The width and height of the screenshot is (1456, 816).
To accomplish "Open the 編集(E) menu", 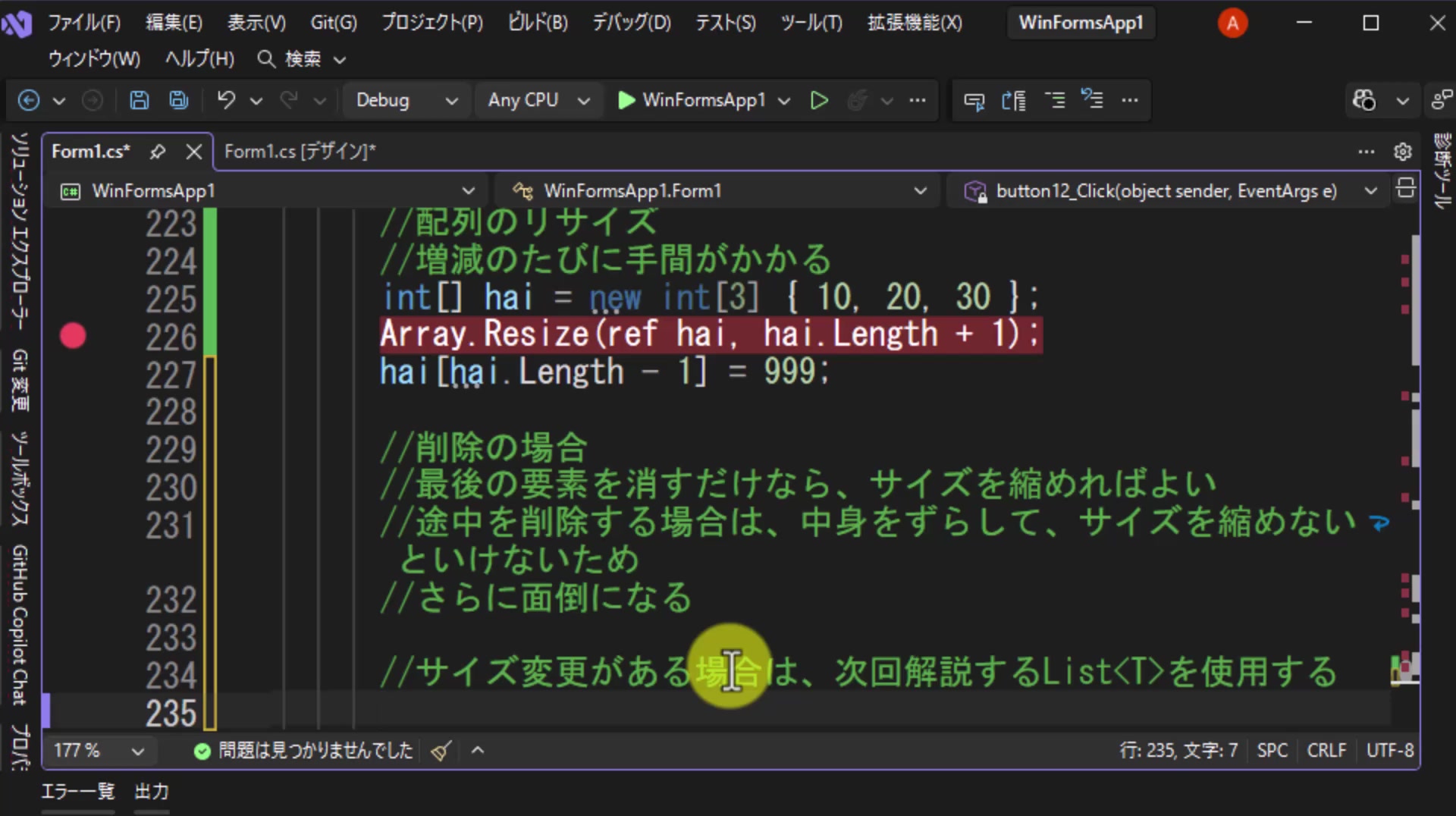I will point(174,23).
